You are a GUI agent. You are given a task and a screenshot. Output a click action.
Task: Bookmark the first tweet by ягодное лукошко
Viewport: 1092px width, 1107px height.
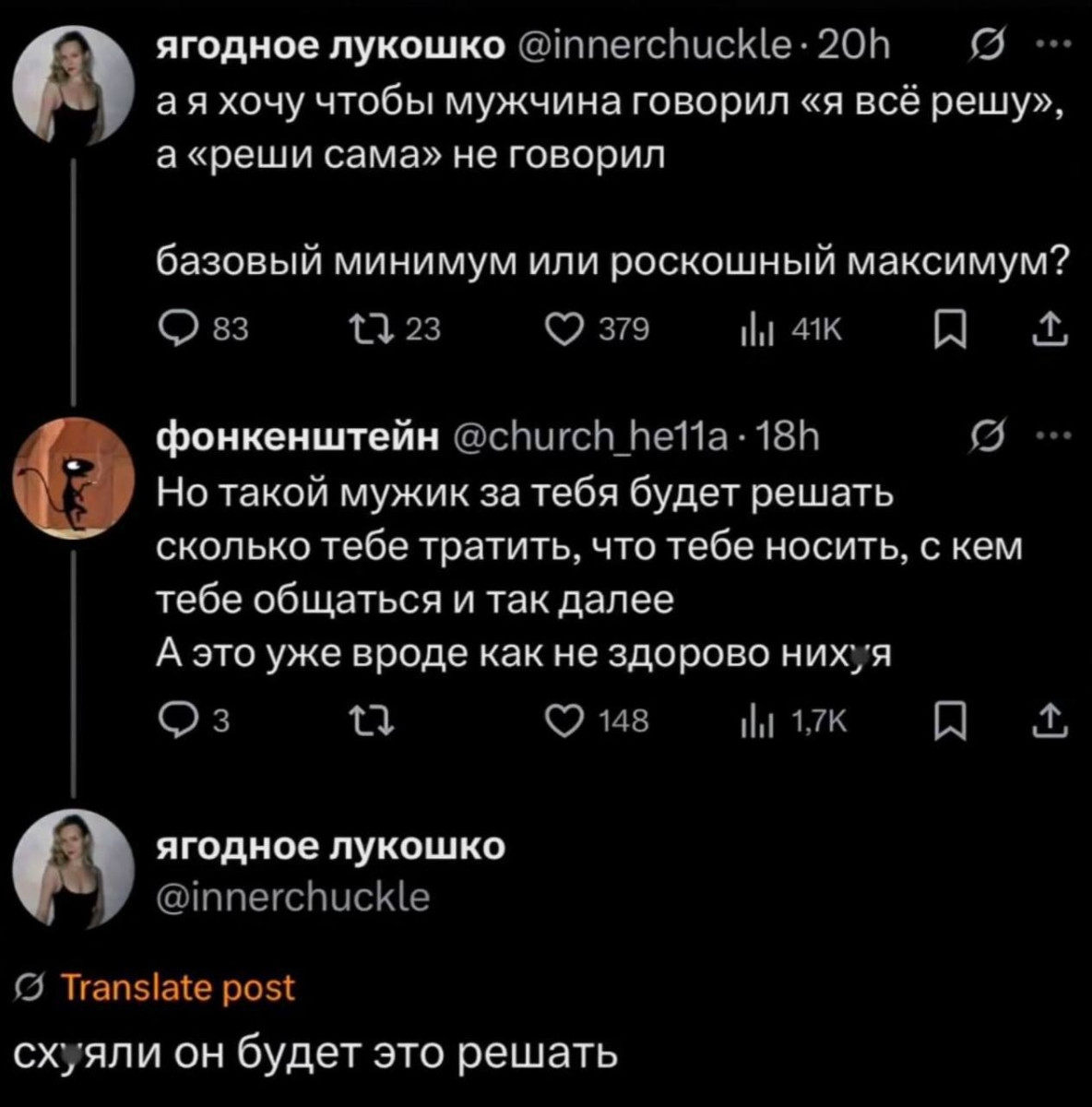coord(948,329)
